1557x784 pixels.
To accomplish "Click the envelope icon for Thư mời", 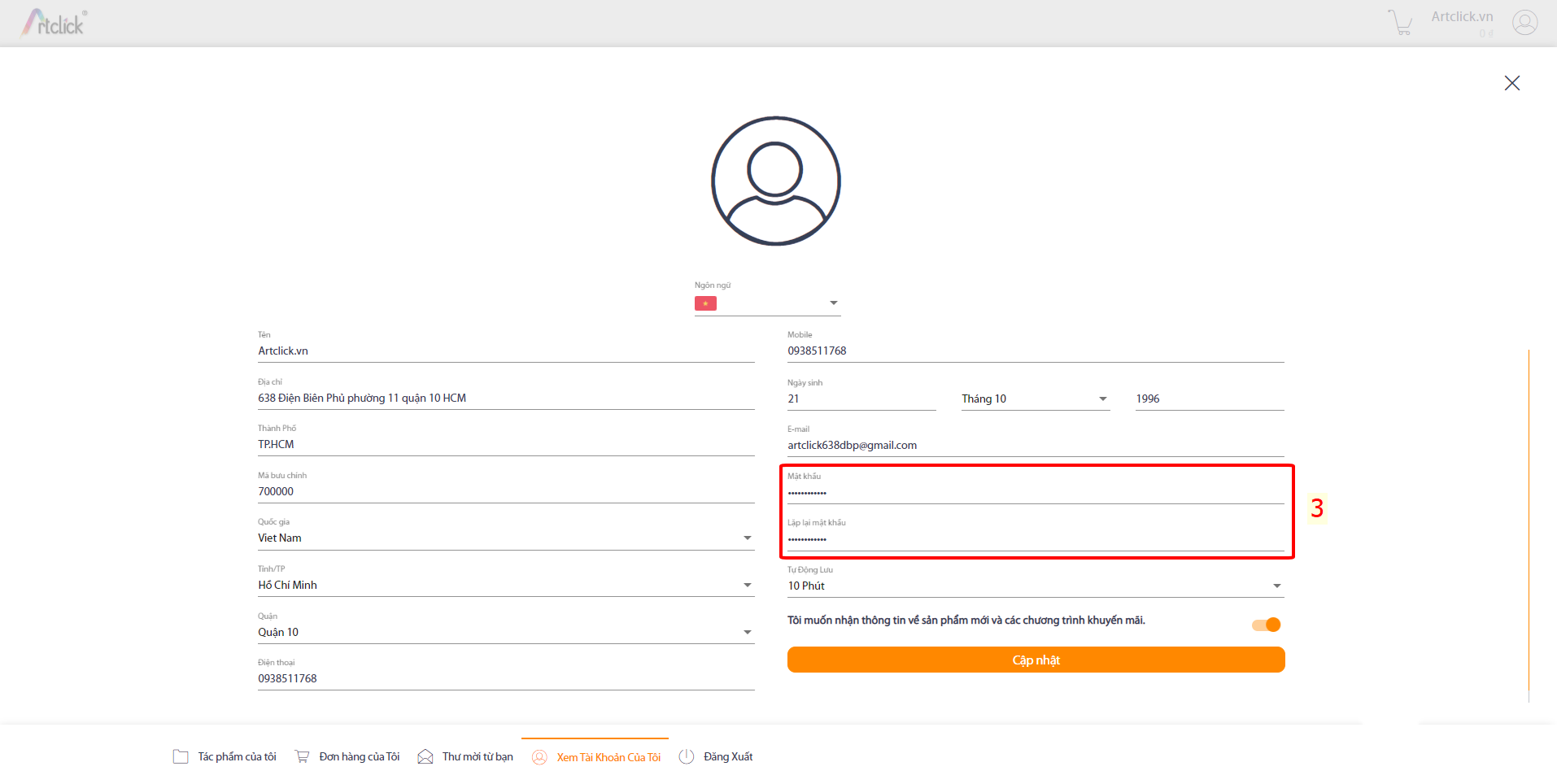I will (x=425, y=757).
